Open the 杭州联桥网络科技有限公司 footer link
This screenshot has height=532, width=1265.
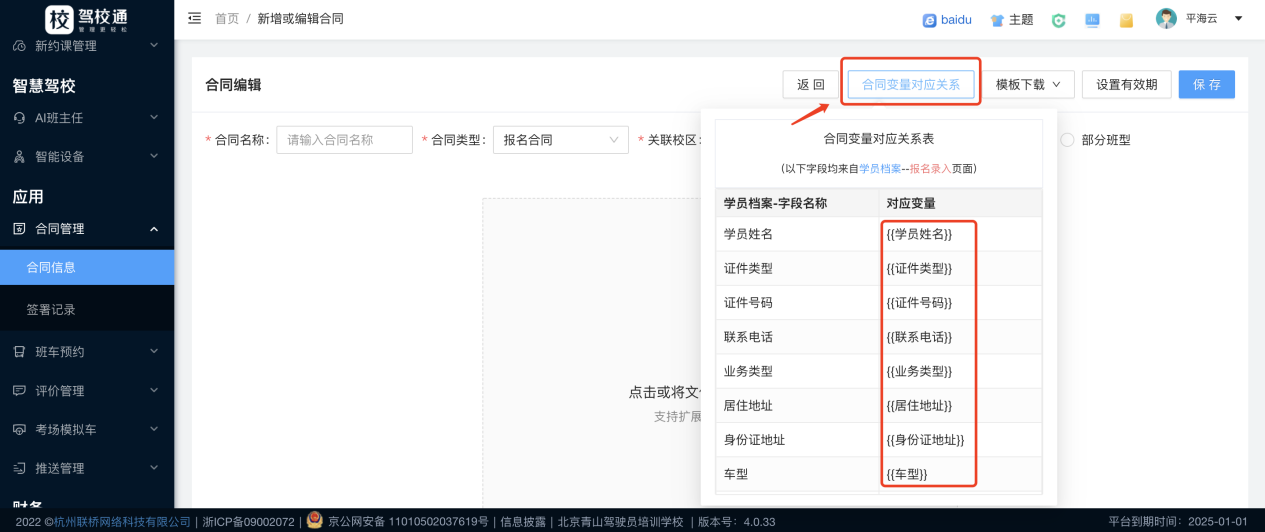coord(122,522)
